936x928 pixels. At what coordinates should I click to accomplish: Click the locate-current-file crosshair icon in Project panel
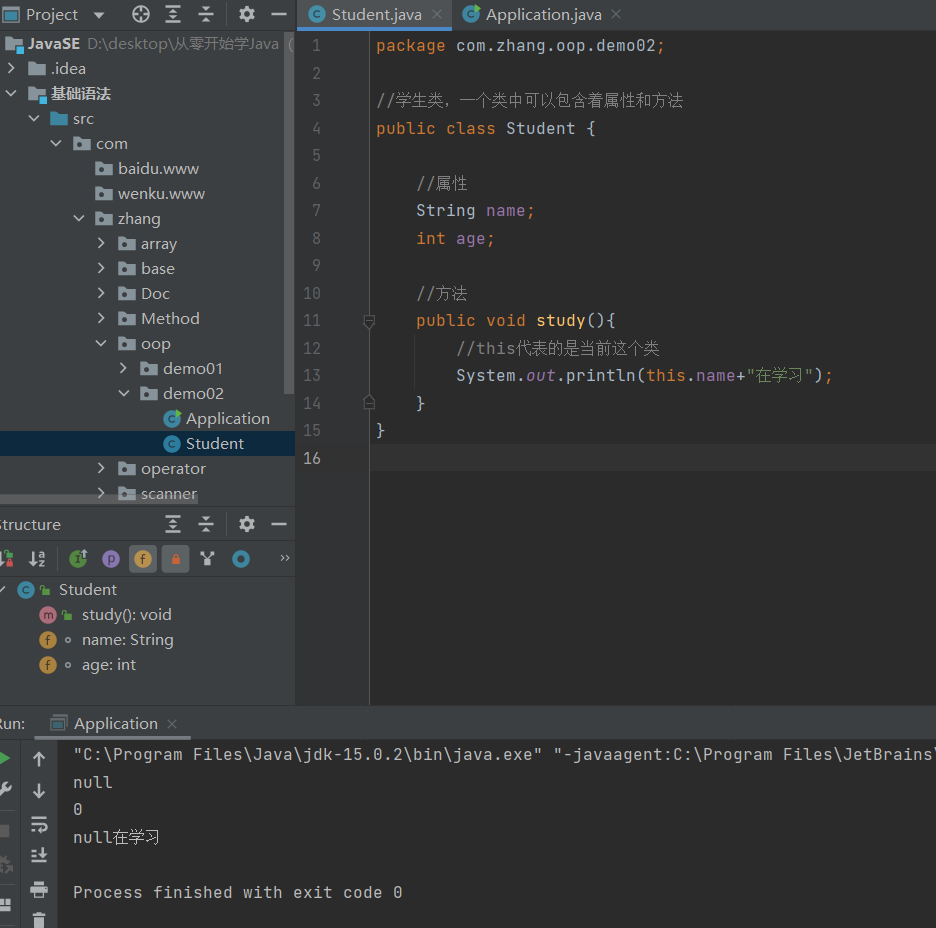pos(141,14)
